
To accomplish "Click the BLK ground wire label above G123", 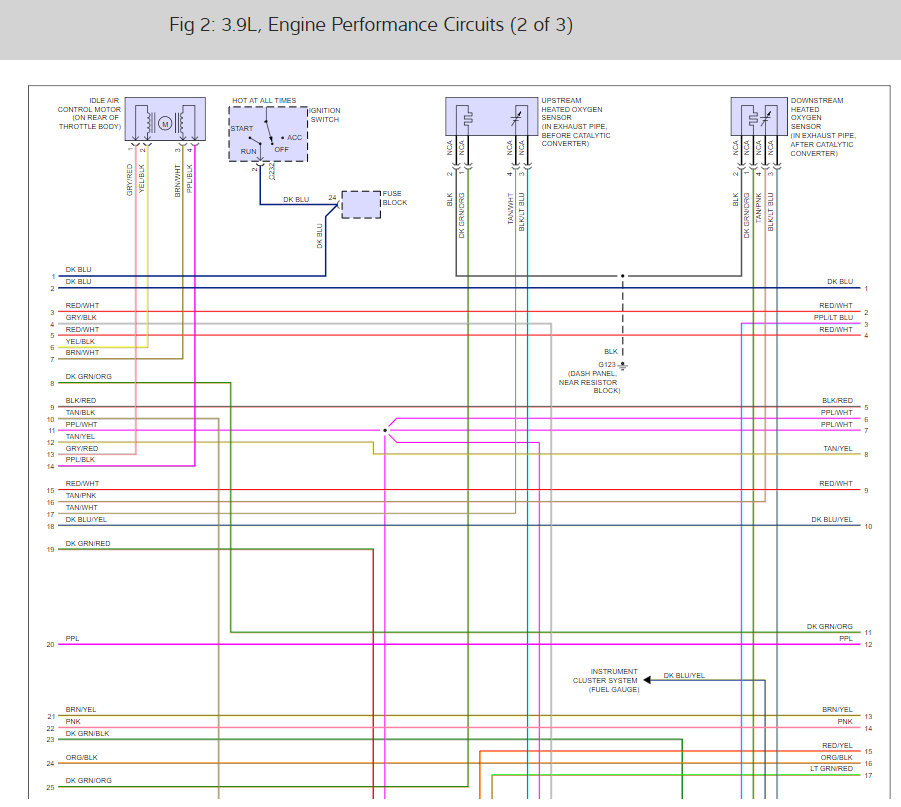I will coord(611,351).
